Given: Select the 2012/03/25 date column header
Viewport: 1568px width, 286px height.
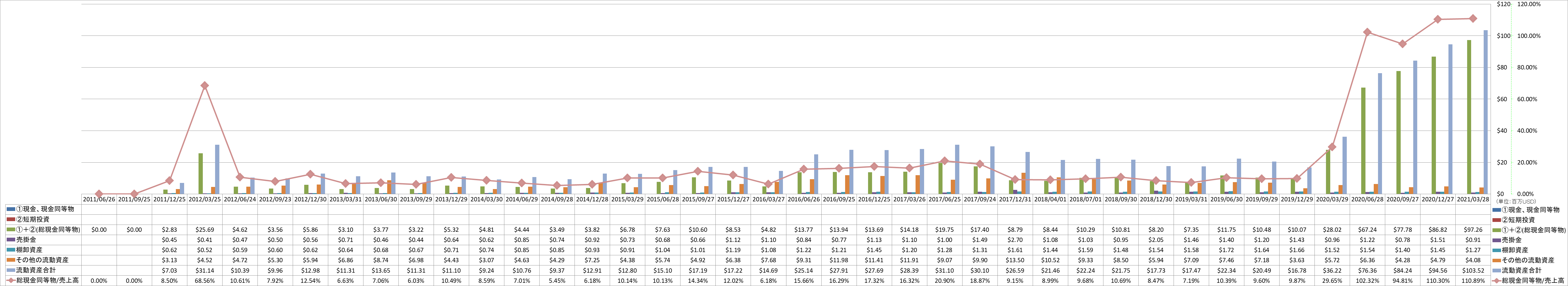Looking at the screenshot, I should coord(205,199).
